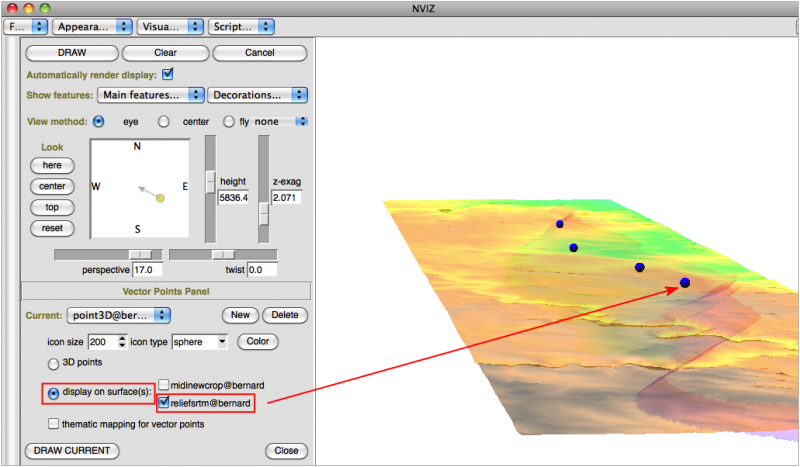
Task: Select the 3D points radio button
Action: pyautogui.click(x=54, y=363)
